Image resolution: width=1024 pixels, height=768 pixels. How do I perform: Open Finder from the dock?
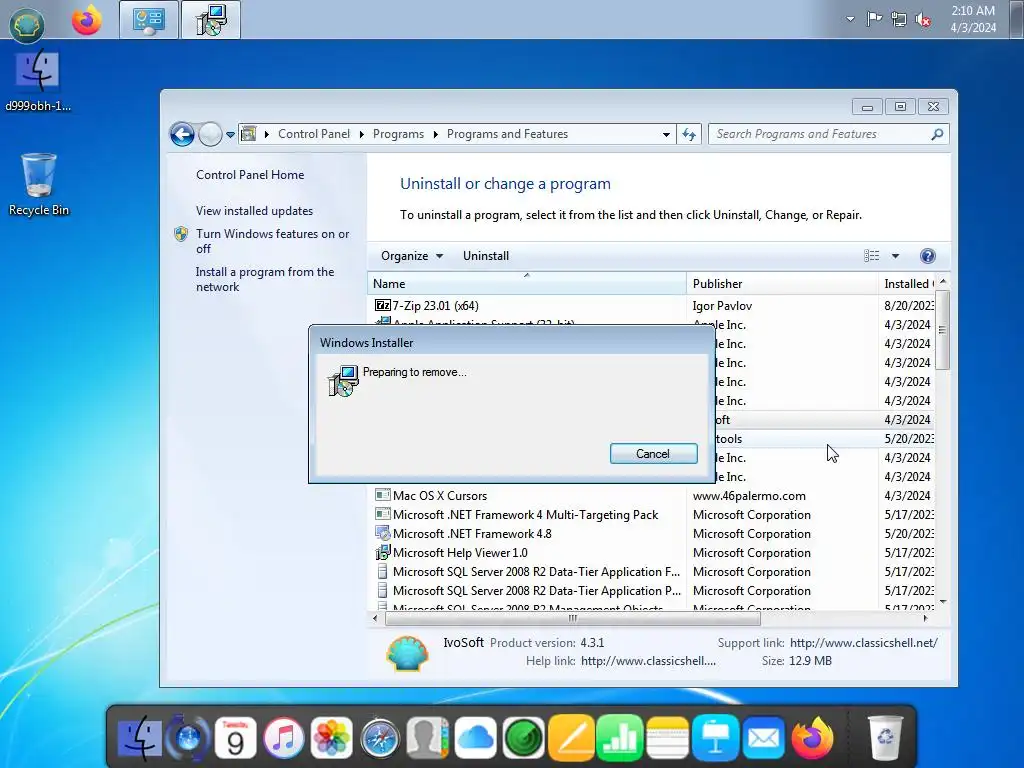pos(140,739)
